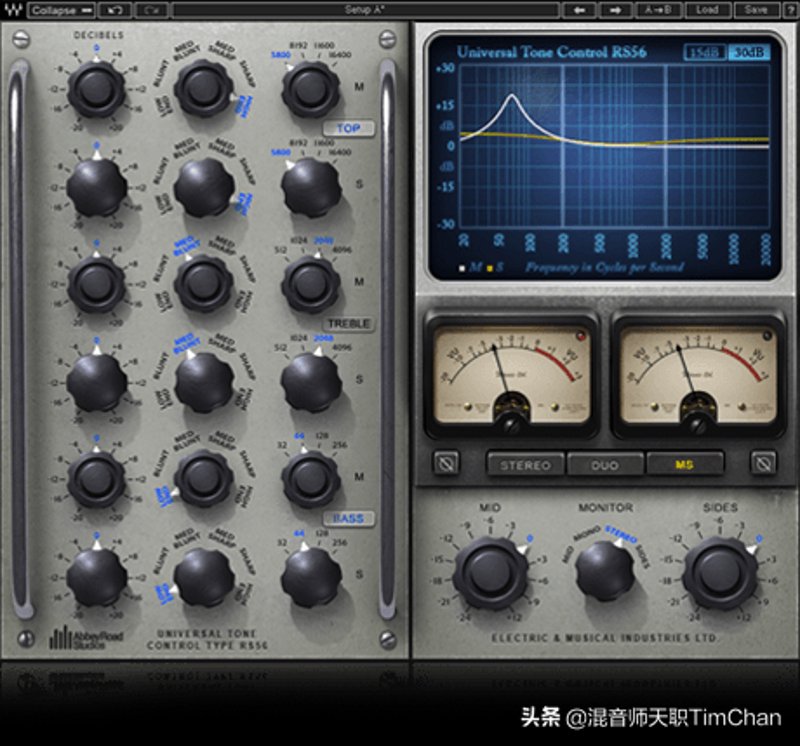
Task: Select the BASS band label button
Action: pos(348,518)
